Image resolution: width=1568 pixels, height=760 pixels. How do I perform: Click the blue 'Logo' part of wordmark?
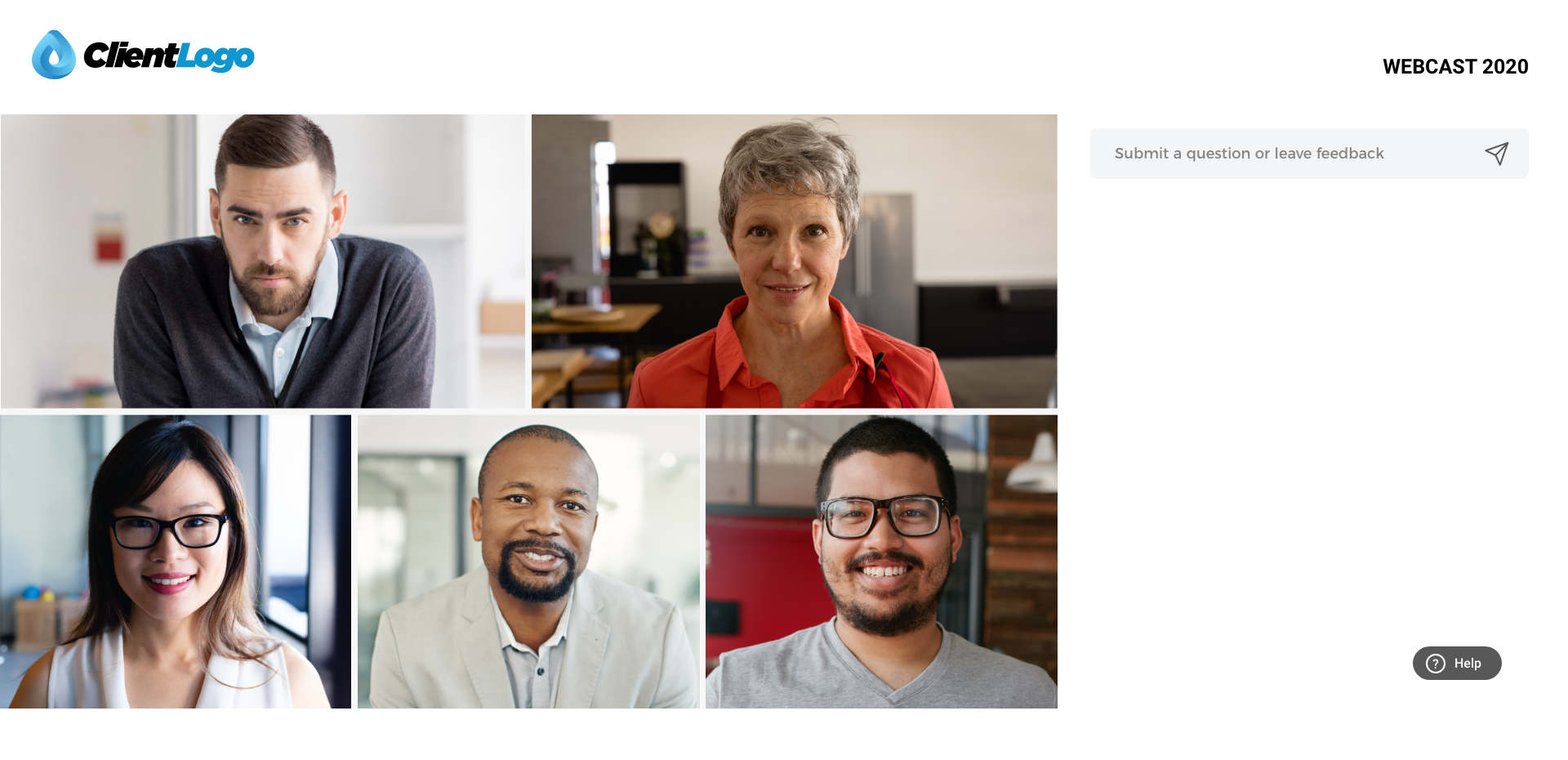(216, 57)
